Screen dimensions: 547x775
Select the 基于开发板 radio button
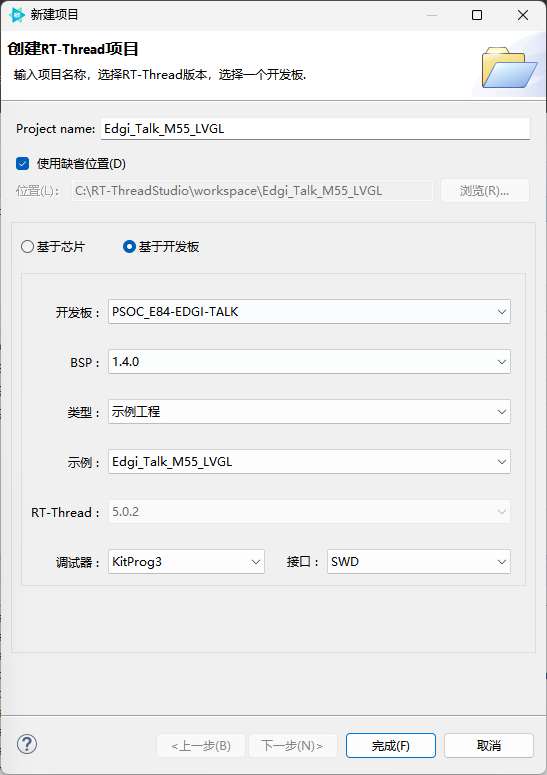(129, 247)
